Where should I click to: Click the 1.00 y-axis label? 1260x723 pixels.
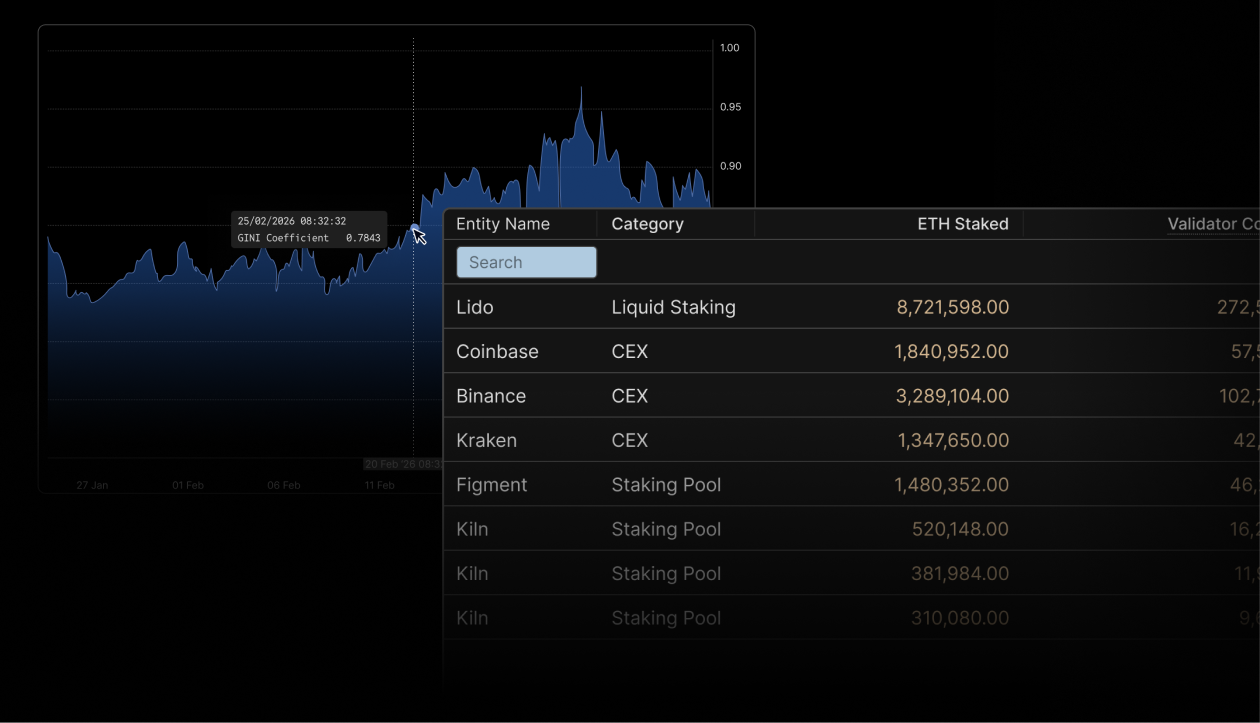730,48
